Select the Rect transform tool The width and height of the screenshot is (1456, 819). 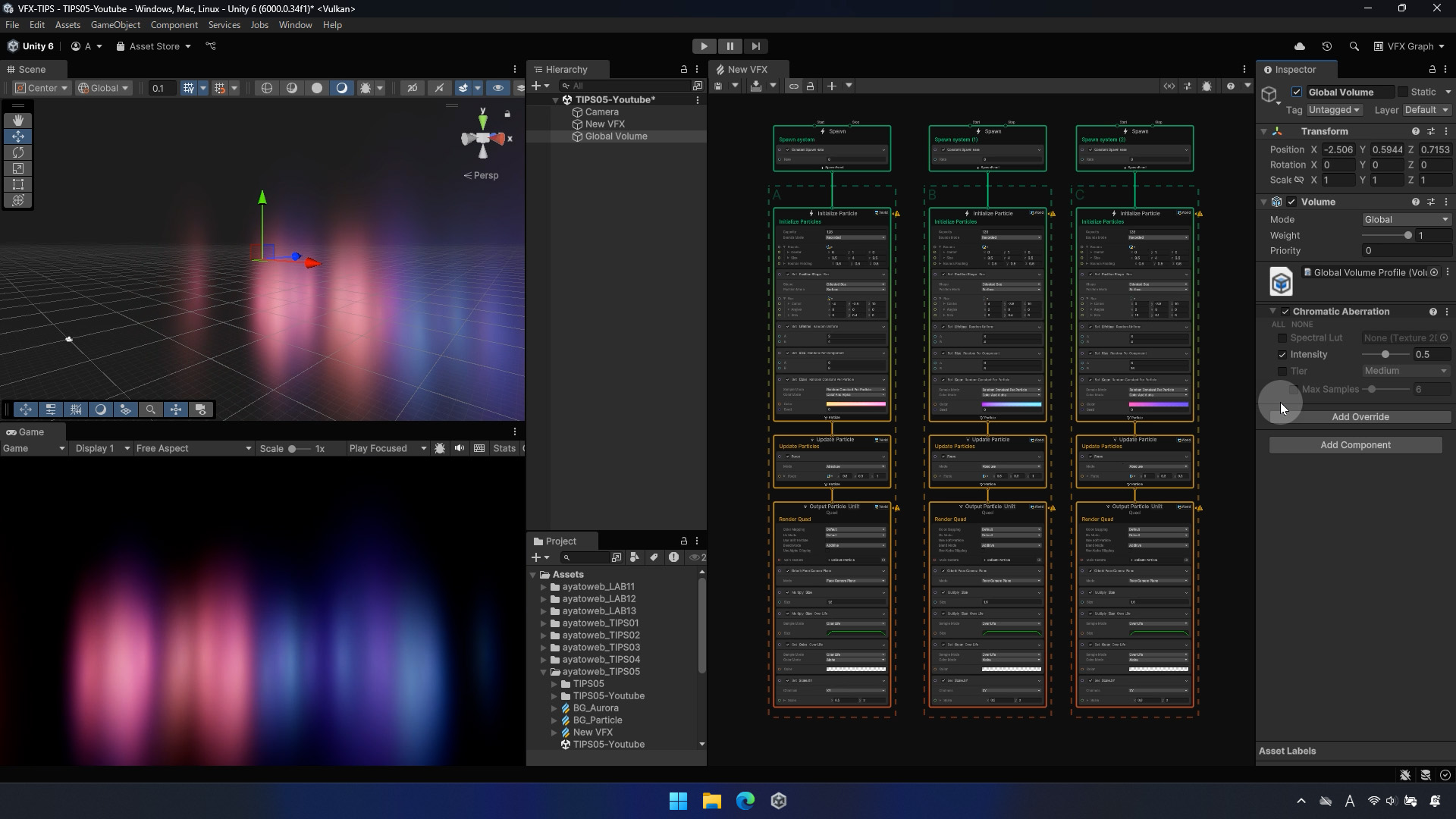point(18,184)
